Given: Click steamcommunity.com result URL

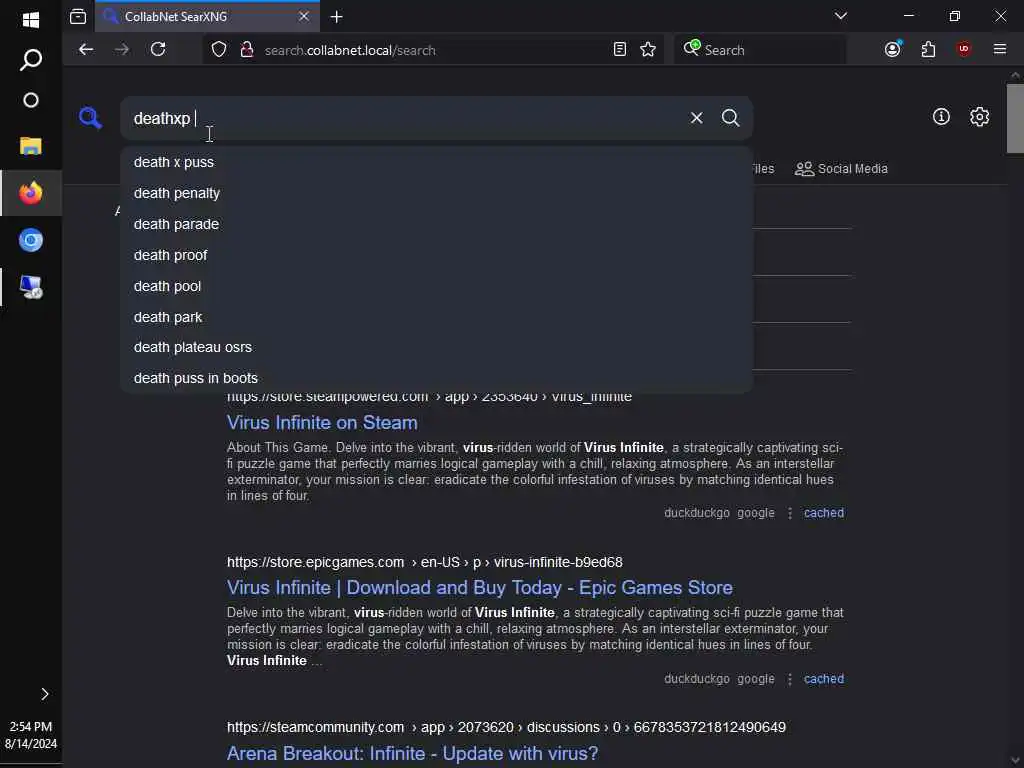Looking at the screenshot, I should tap(506, 727).
